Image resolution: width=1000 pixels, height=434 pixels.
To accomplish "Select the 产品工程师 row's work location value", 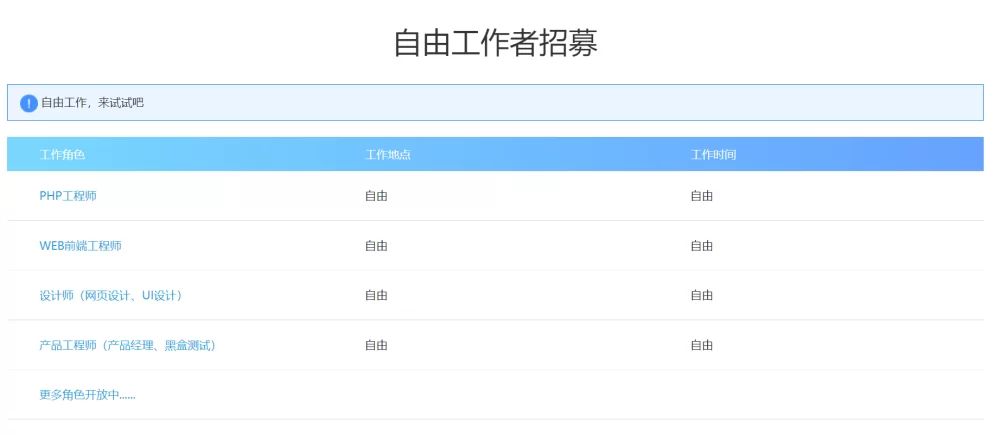I will pos(376,346).
